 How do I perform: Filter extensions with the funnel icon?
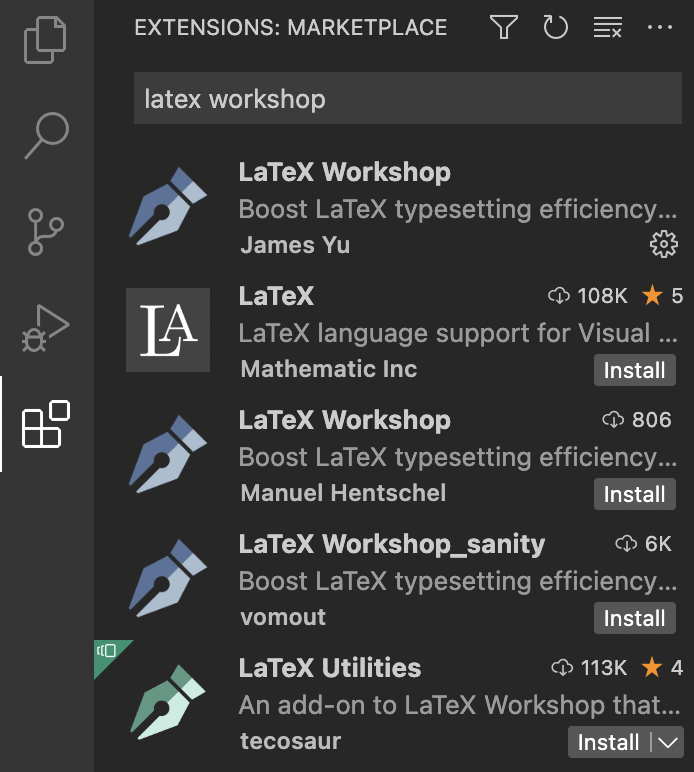pos(504,27)
